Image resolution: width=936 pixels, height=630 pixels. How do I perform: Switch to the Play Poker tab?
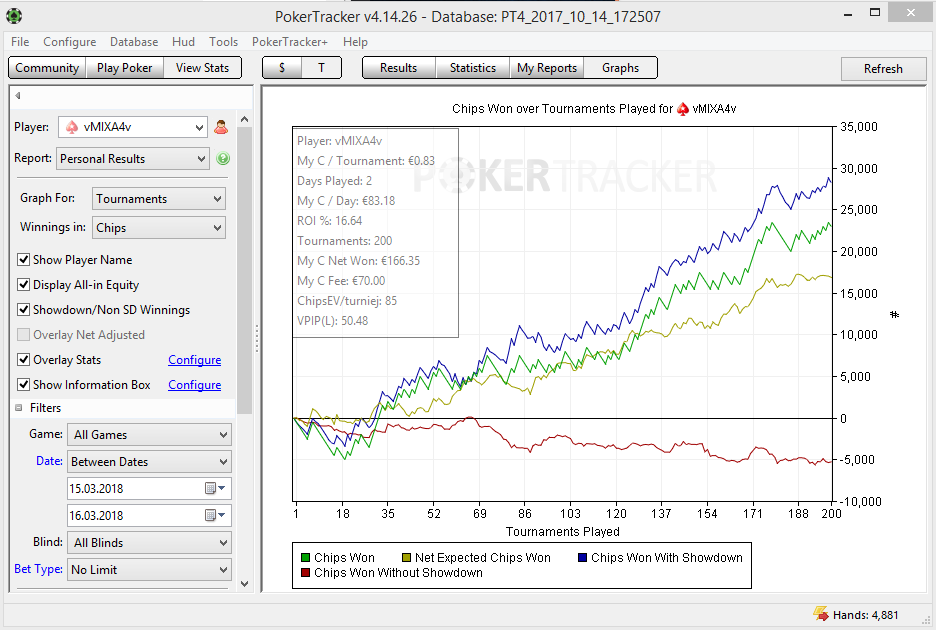pos(124,67)
